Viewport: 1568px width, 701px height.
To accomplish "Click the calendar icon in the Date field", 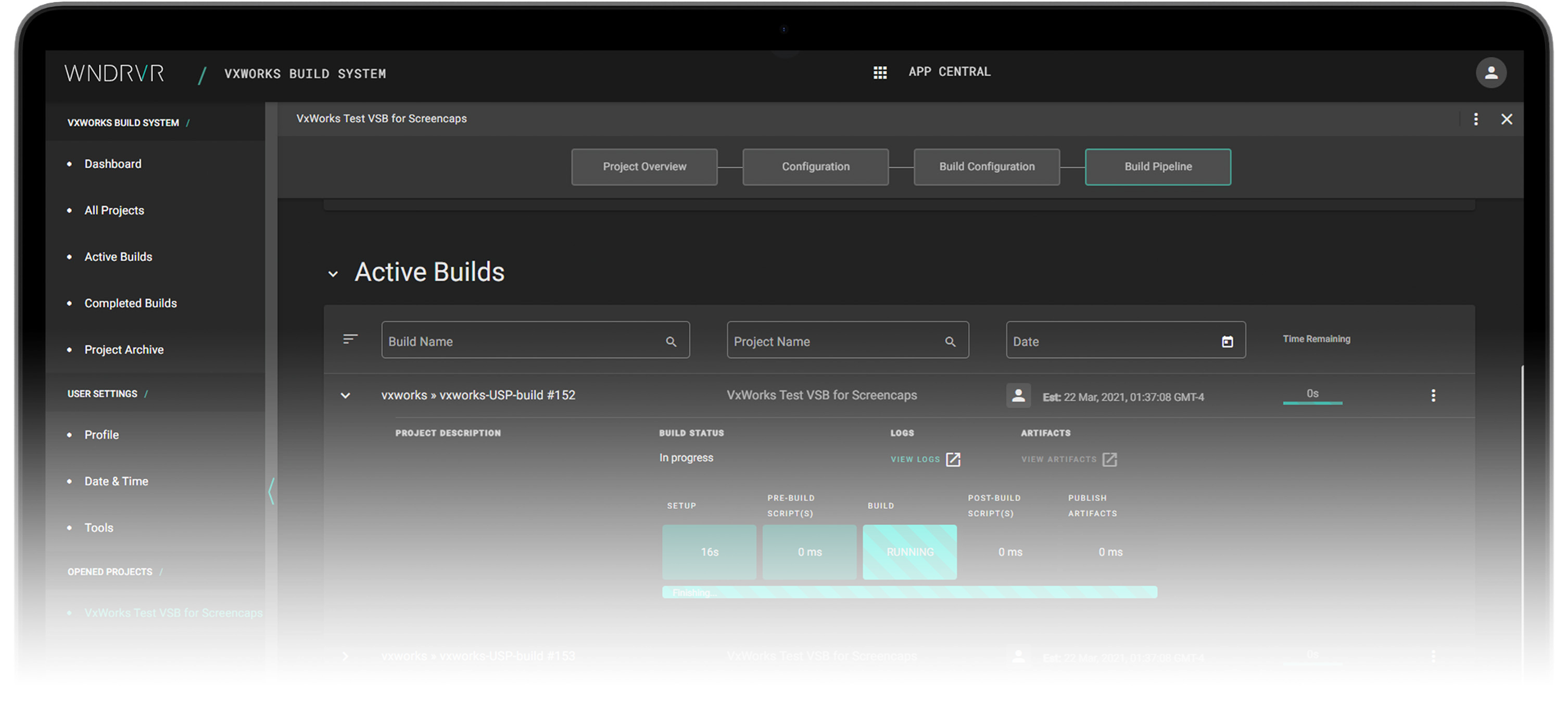I will [x=1227, y=342].
